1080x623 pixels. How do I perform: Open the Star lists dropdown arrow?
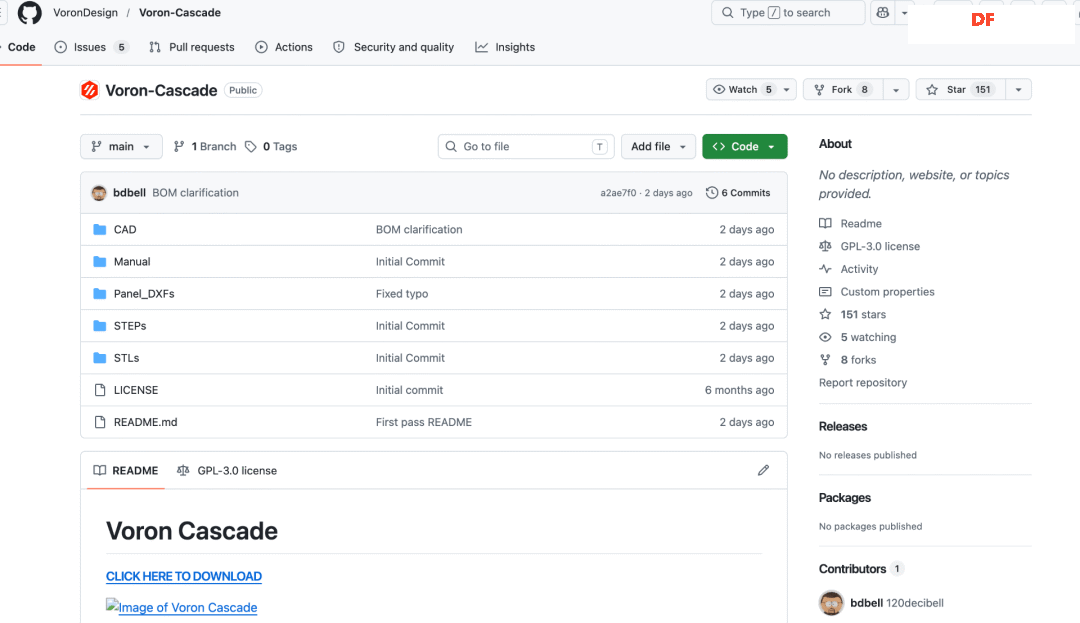tap(1018, 90)
